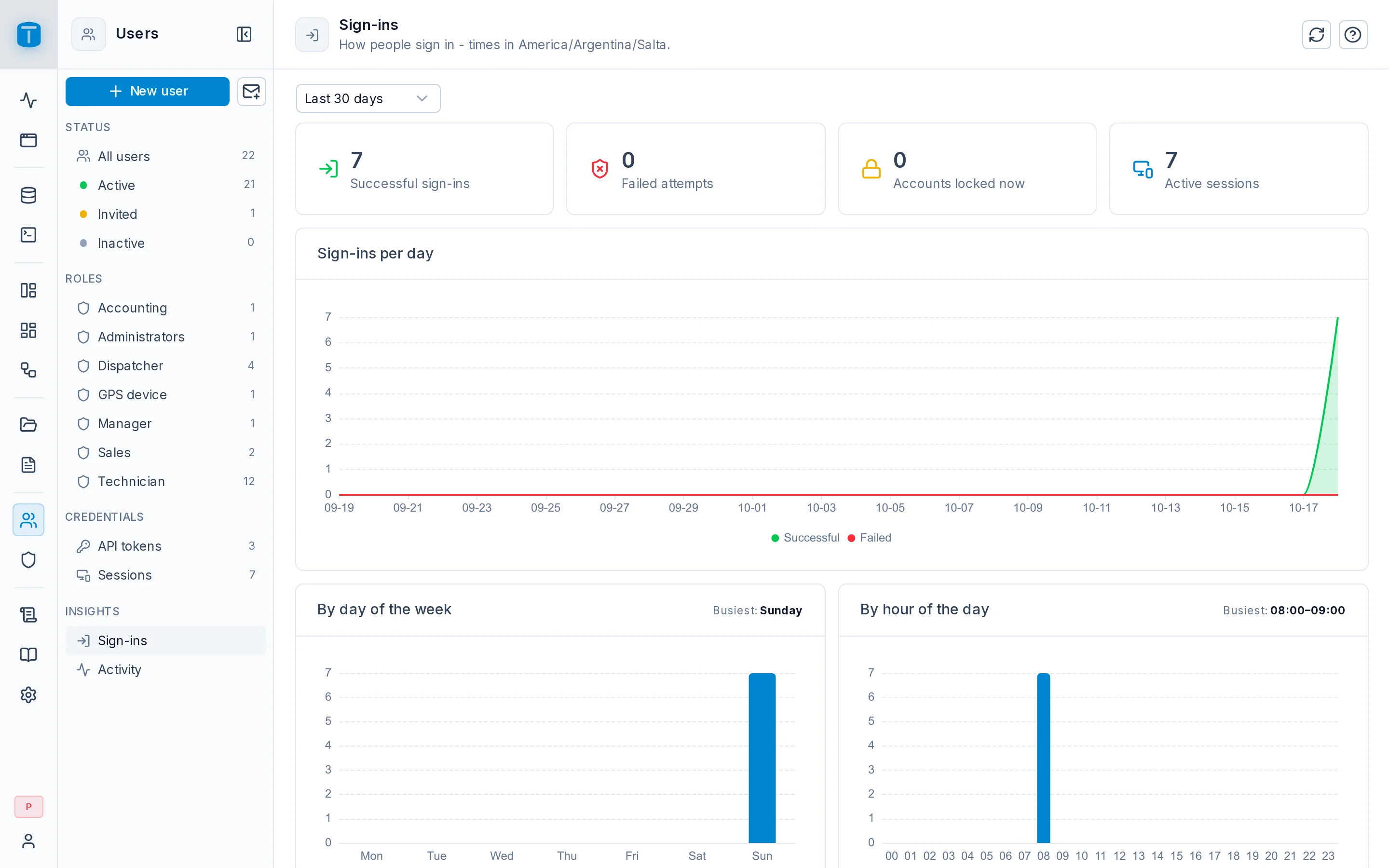Select All users filter

coord(165,156)
